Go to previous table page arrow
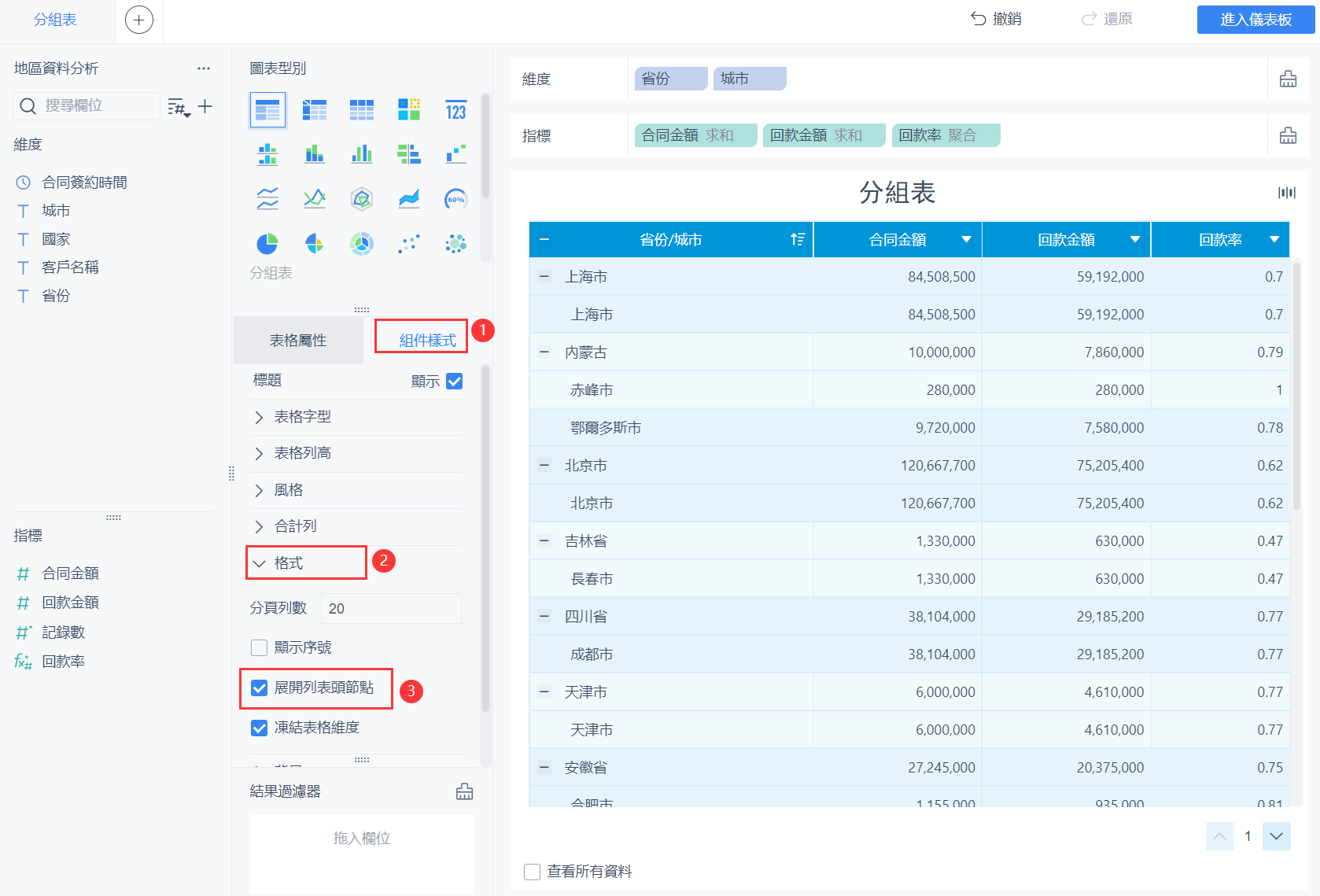The height and width of the screenshot is (896, 1320). point(1219,836)
